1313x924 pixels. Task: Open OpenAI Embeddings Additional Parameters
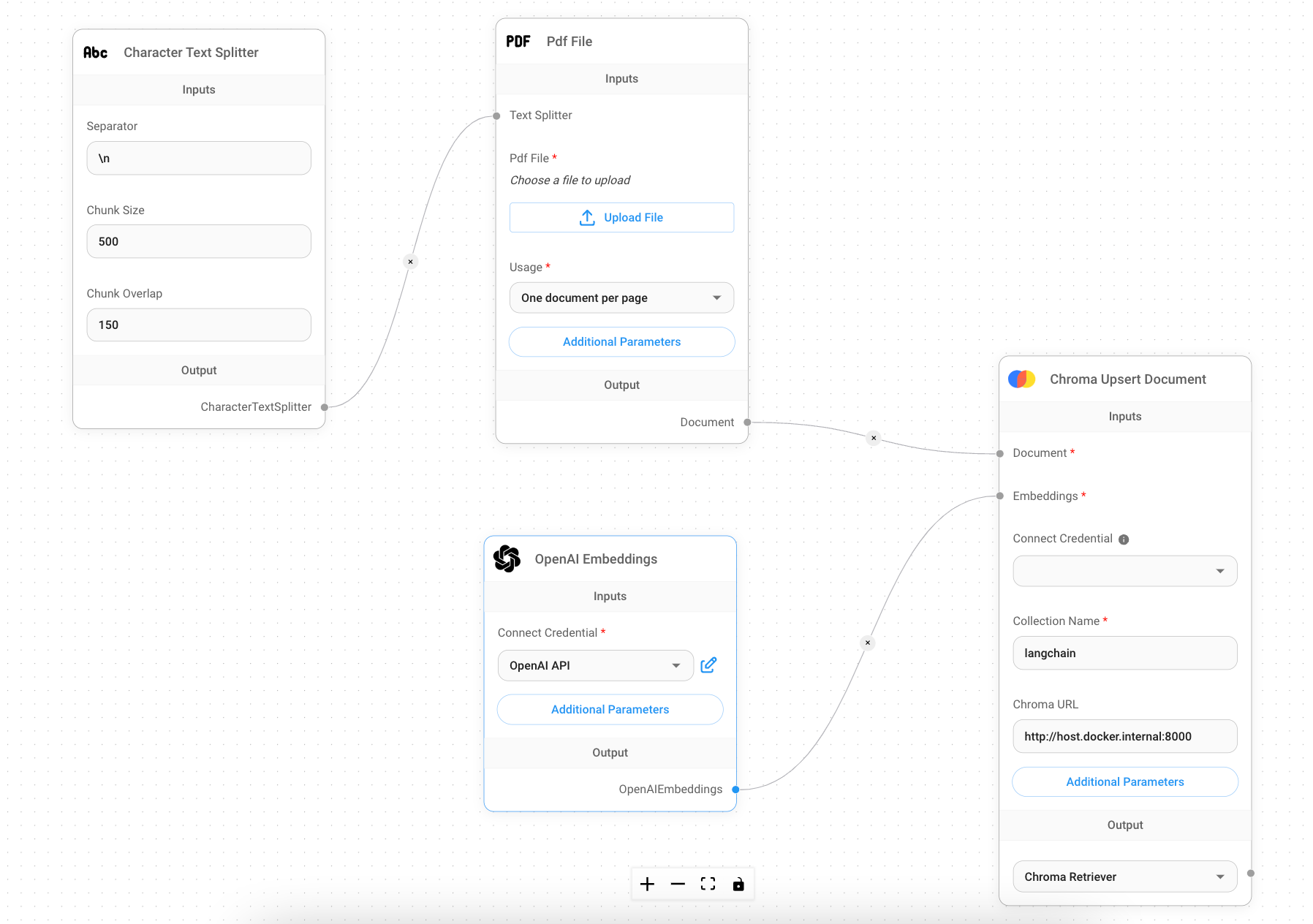(610, 710)
